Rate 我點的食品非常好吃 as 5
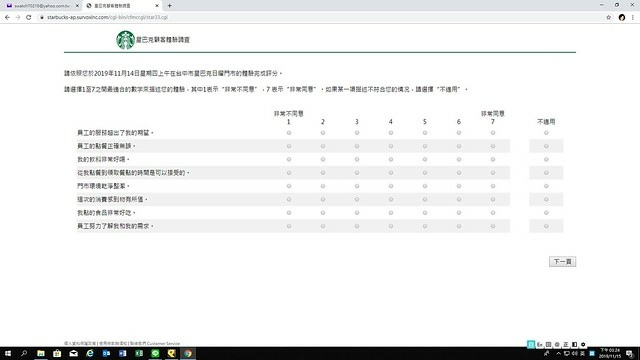The height and width of the screenshot is (360, 640). click(425, 213)
